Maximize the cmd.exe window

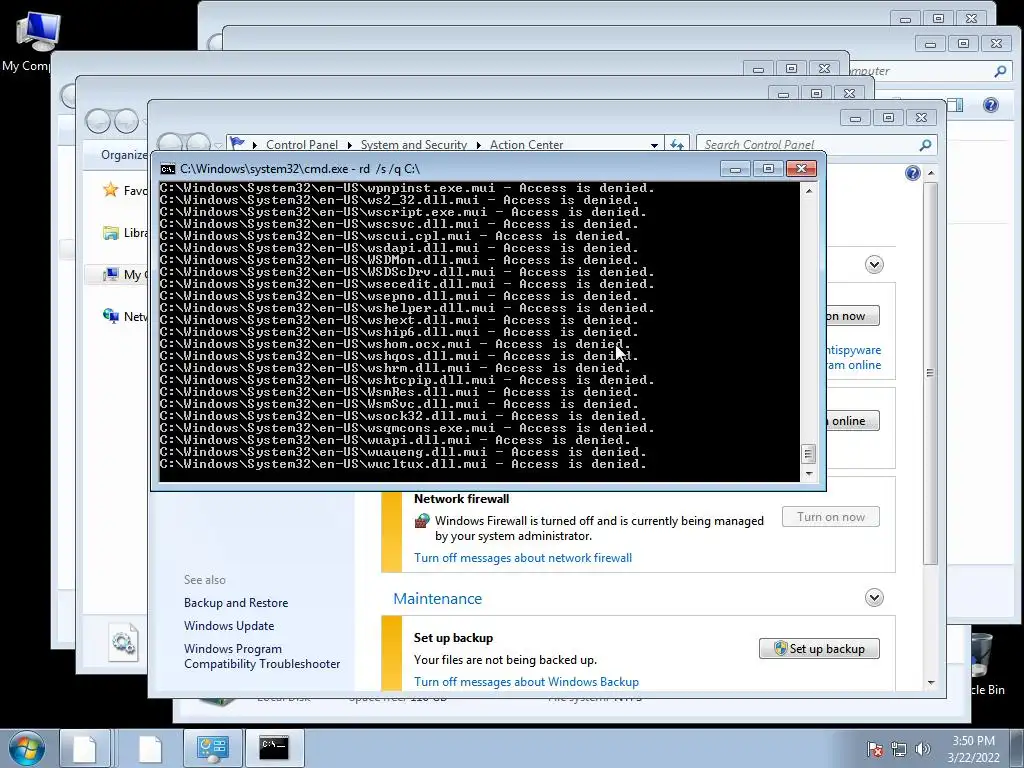click(x=768, y=170)
